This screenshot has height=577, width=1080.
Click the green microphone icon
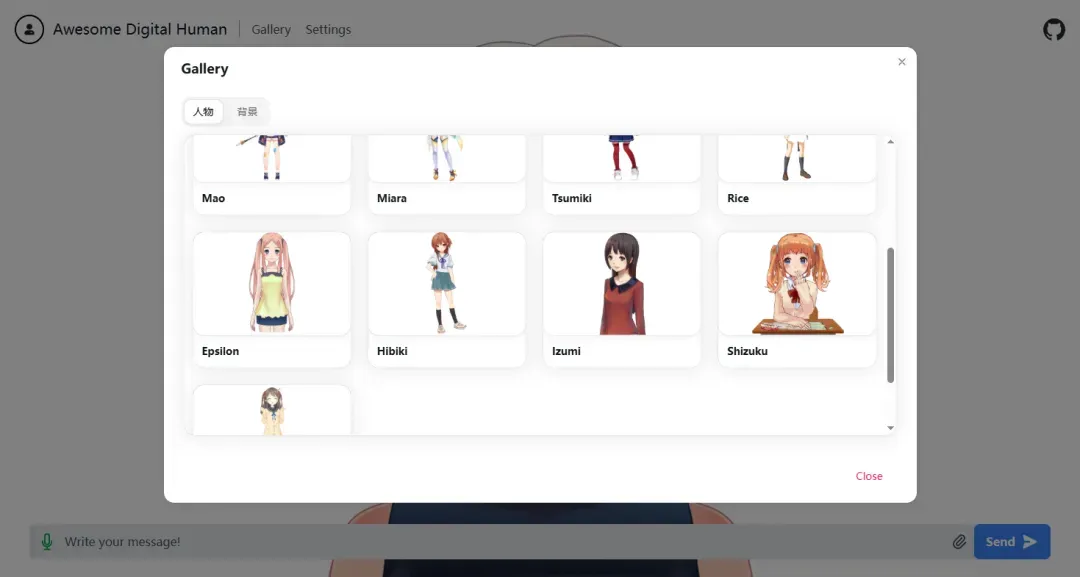(x=46, y=542)
